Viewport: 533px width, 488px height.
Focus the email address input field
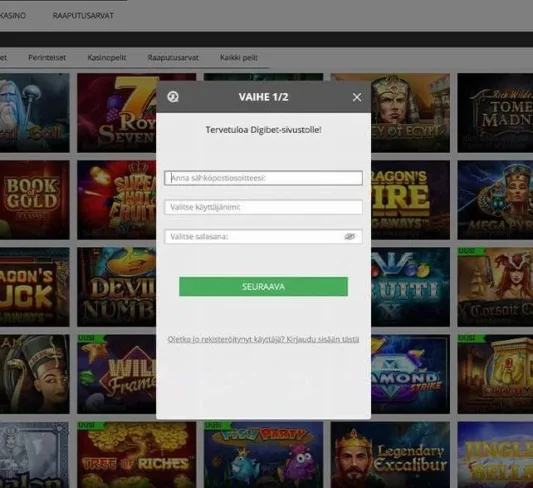tap(263, 178)
